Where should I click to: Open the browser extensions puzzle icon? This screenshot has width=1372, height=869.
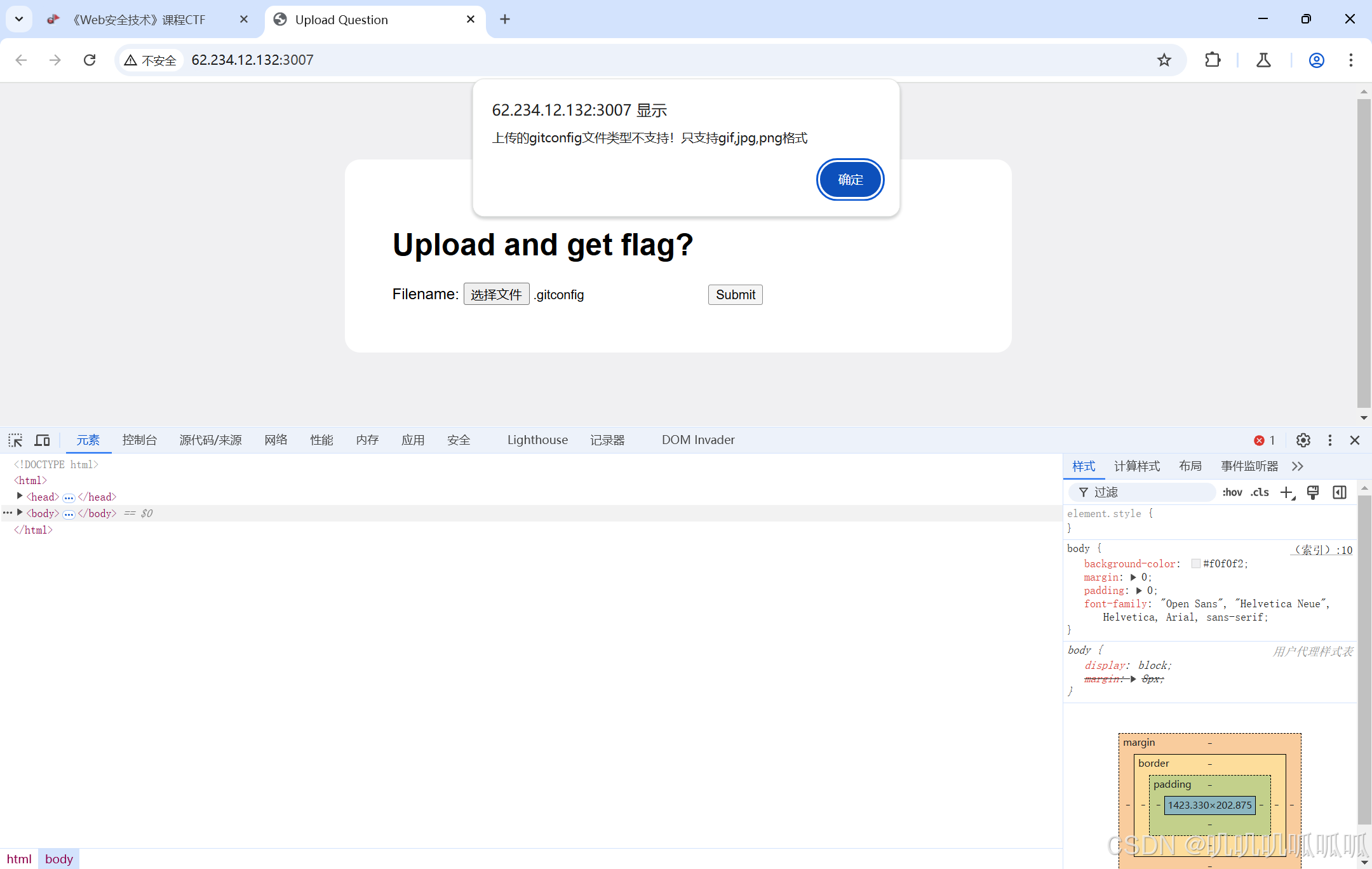(x=1213, y=60)
